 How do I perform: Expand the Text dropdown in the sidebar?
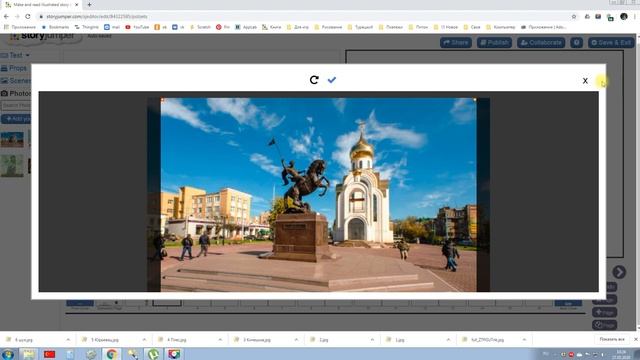coord(16,55)
